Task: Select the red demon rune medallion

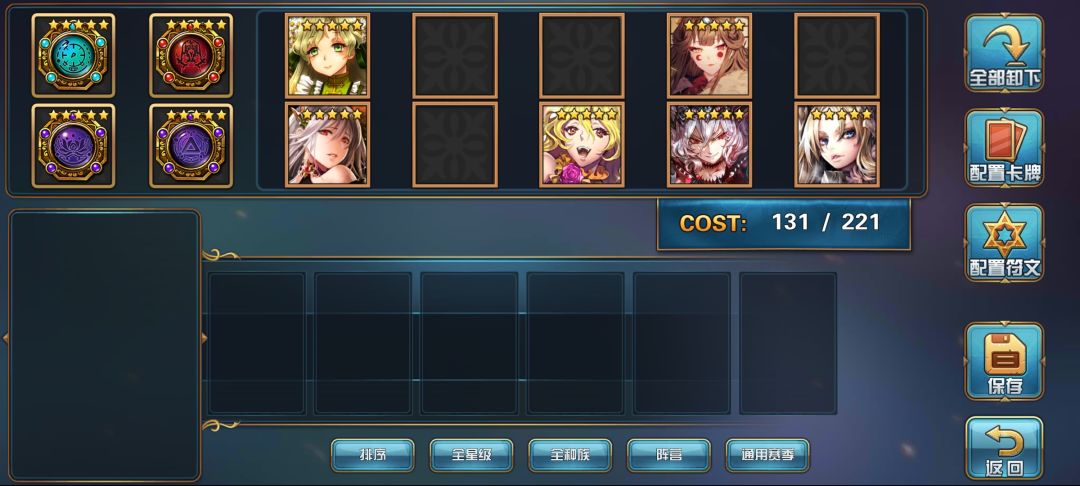Action: click(191, 55)
